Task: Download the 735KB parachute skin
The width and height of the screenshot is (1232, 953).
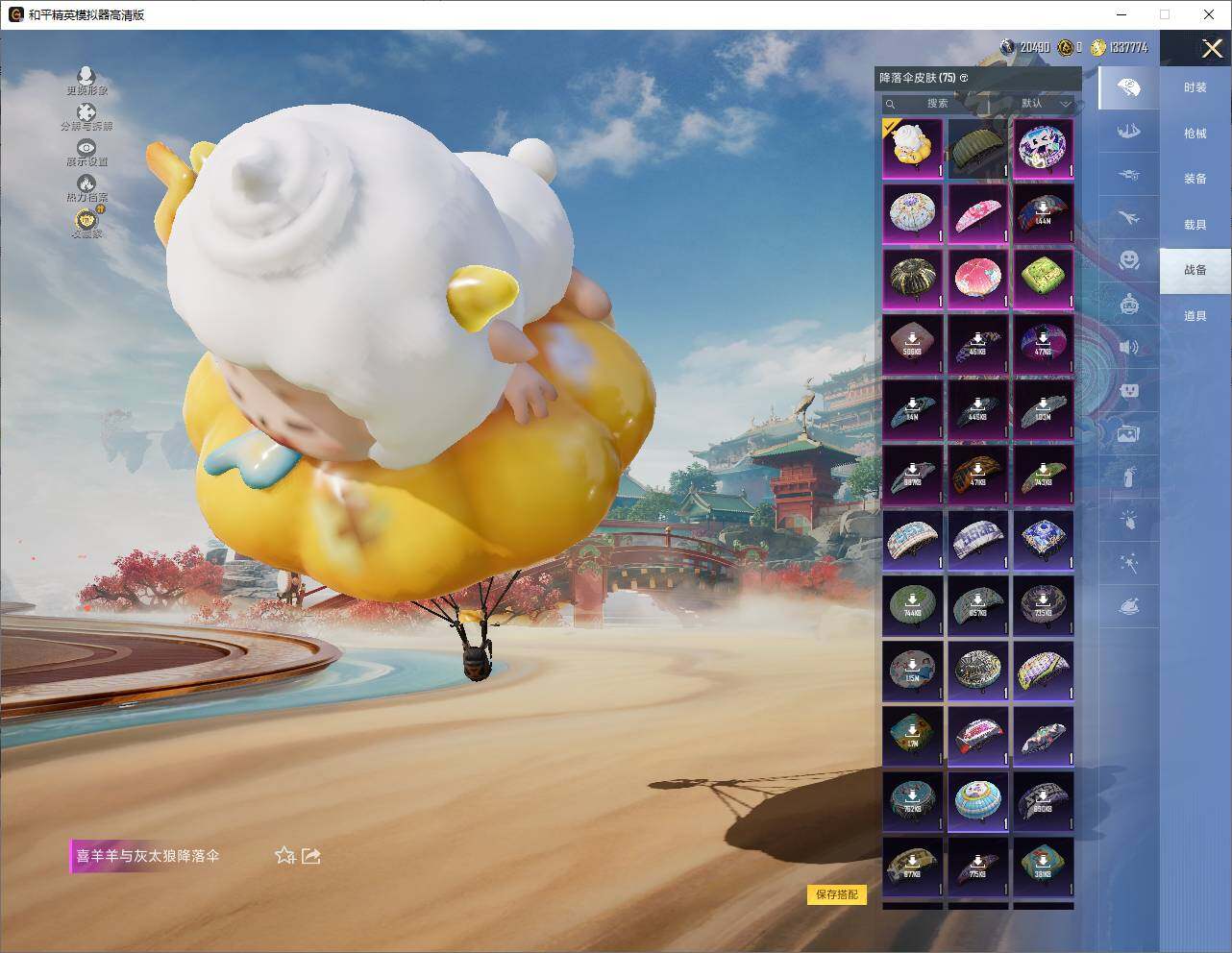Action: [x=1044, y=606]
